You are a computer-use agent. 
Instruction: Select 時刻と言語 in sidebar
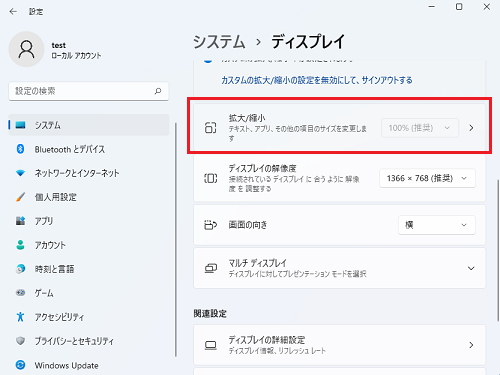pyautogui.click(x=89, y=269)
